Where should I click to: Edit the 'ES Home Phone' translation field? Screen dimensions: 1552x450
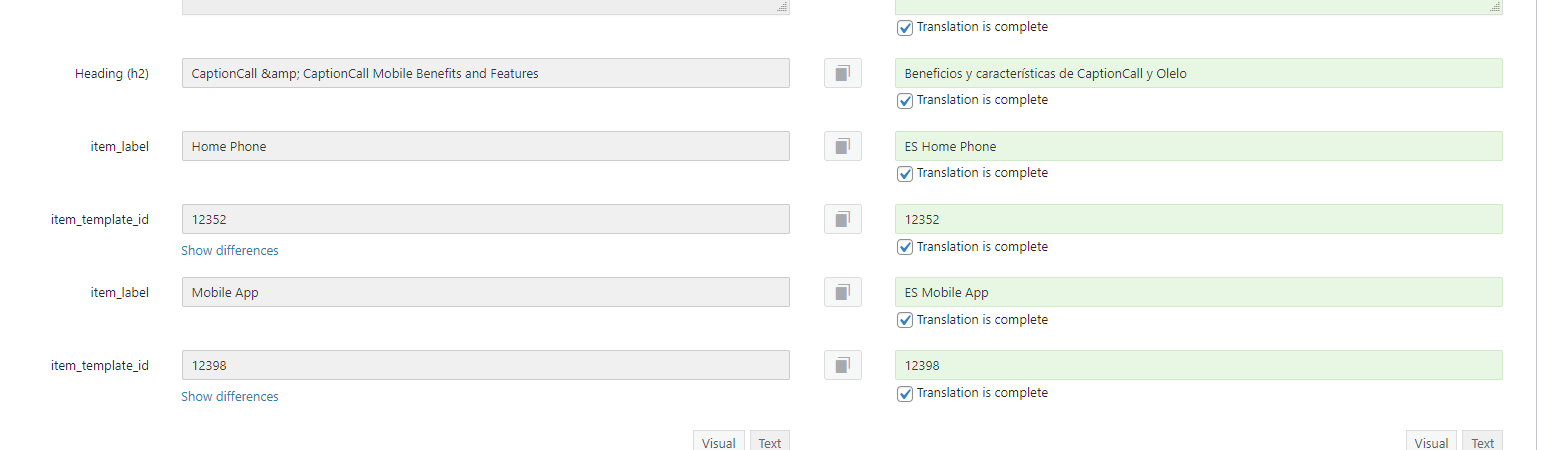pyautogui.click(x=1198, y=146)
